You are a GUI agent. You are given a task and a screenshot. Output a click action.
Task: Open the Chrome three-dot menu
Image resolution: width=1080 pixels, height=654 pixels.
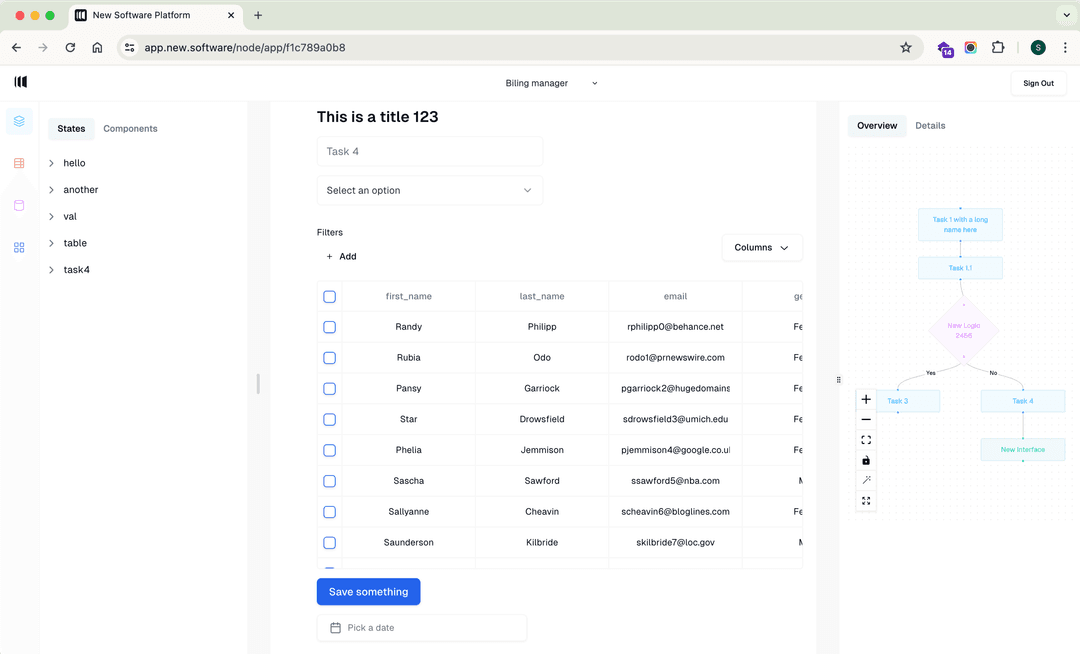coord(1065,48)
